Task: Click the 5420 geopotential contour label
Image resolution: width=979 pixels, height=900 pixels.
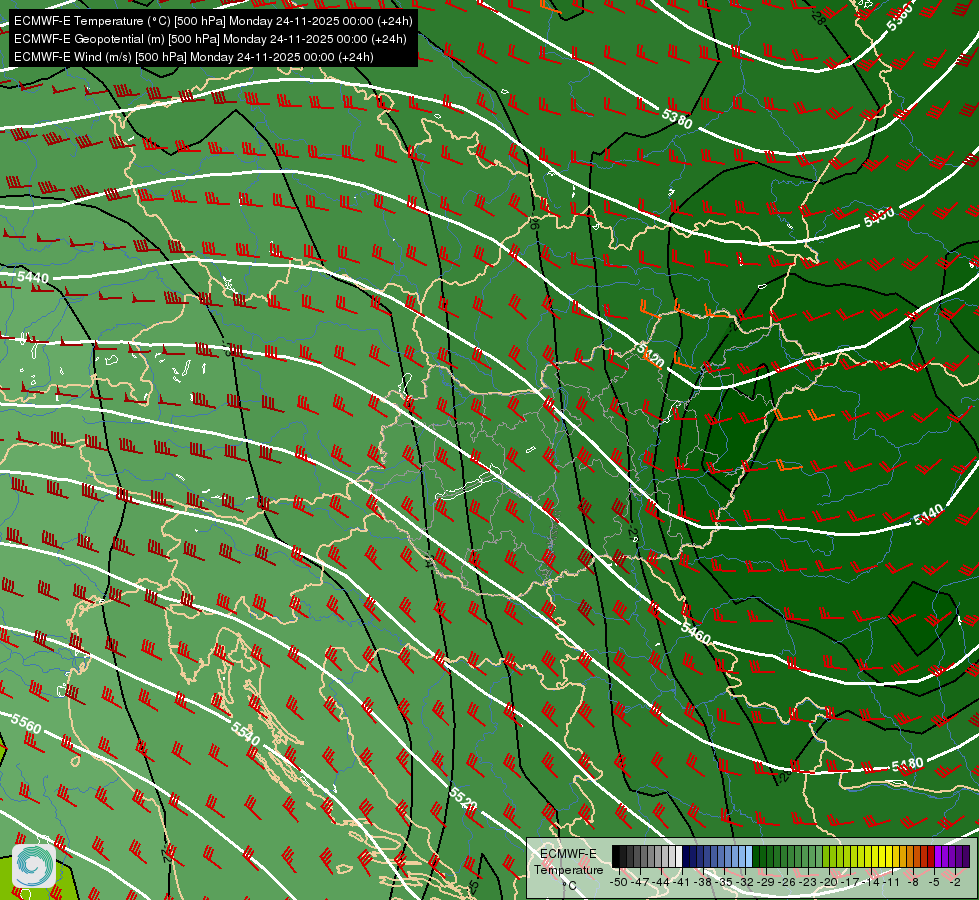Action: 650,354
